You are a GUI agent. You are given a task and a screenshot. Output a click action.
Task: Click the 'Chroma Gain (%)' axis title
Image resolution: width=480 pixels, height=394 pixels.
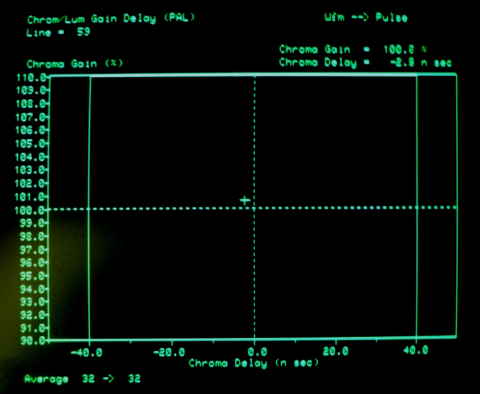(75, 63)
